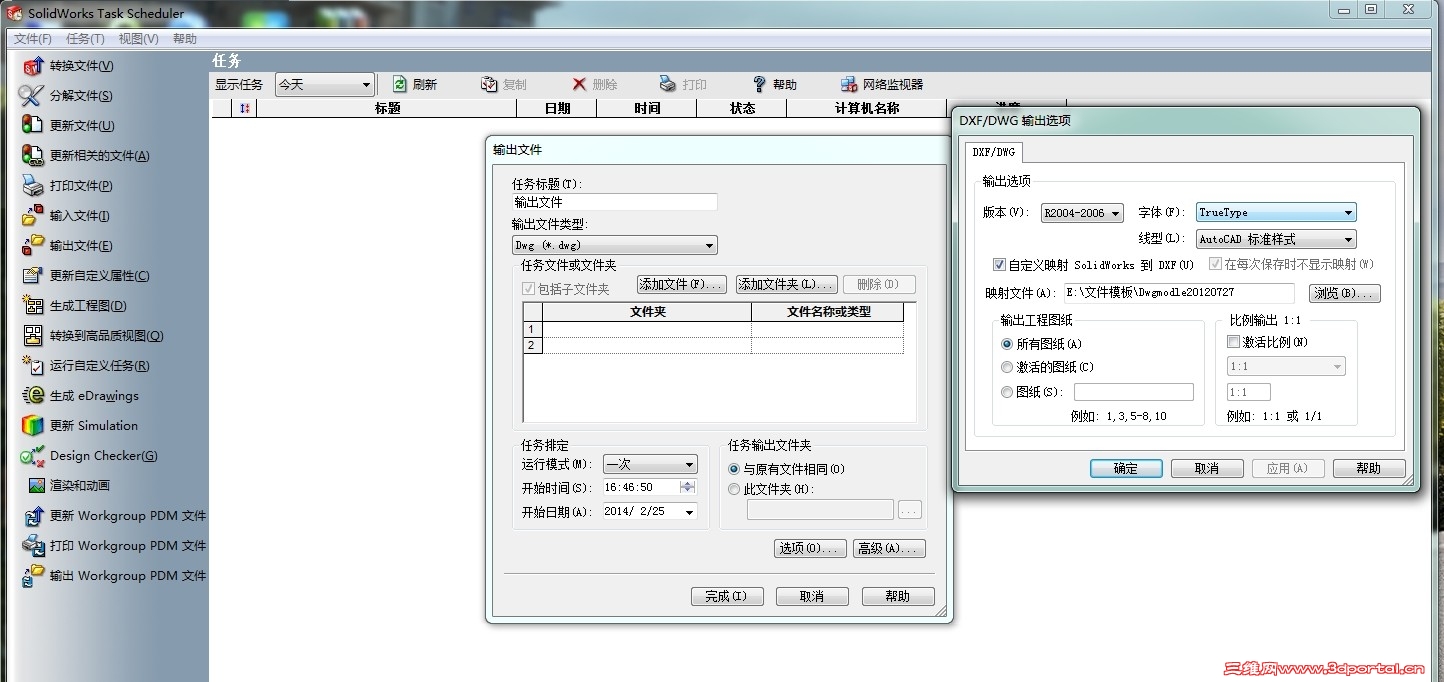Open 文件(F) menu

pyautogui.click(x=33, y=39)
